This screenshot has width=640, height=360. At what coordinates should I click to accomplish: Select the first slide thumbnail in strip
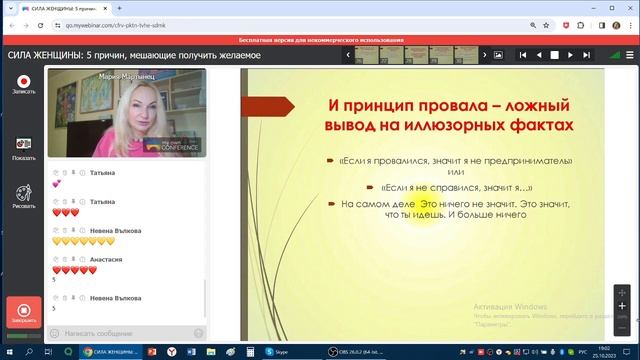(366, 55)
